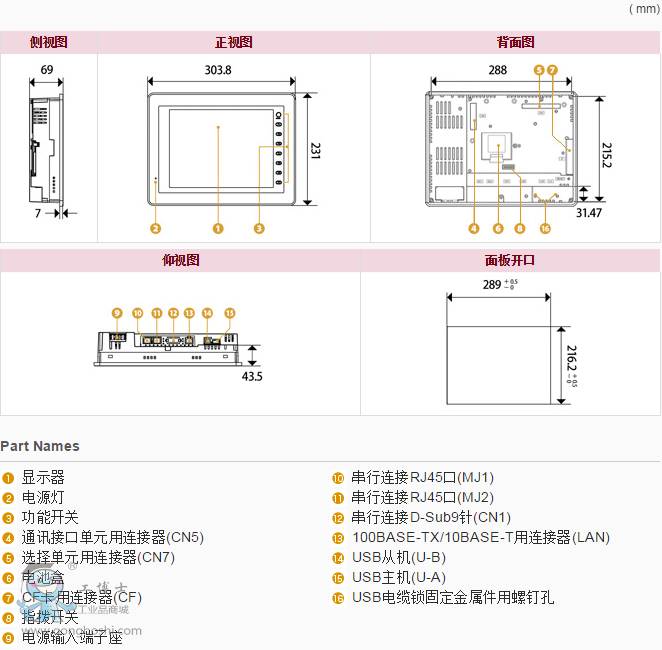
Task: Click the Part Names heading
Action: pos(40,446)
